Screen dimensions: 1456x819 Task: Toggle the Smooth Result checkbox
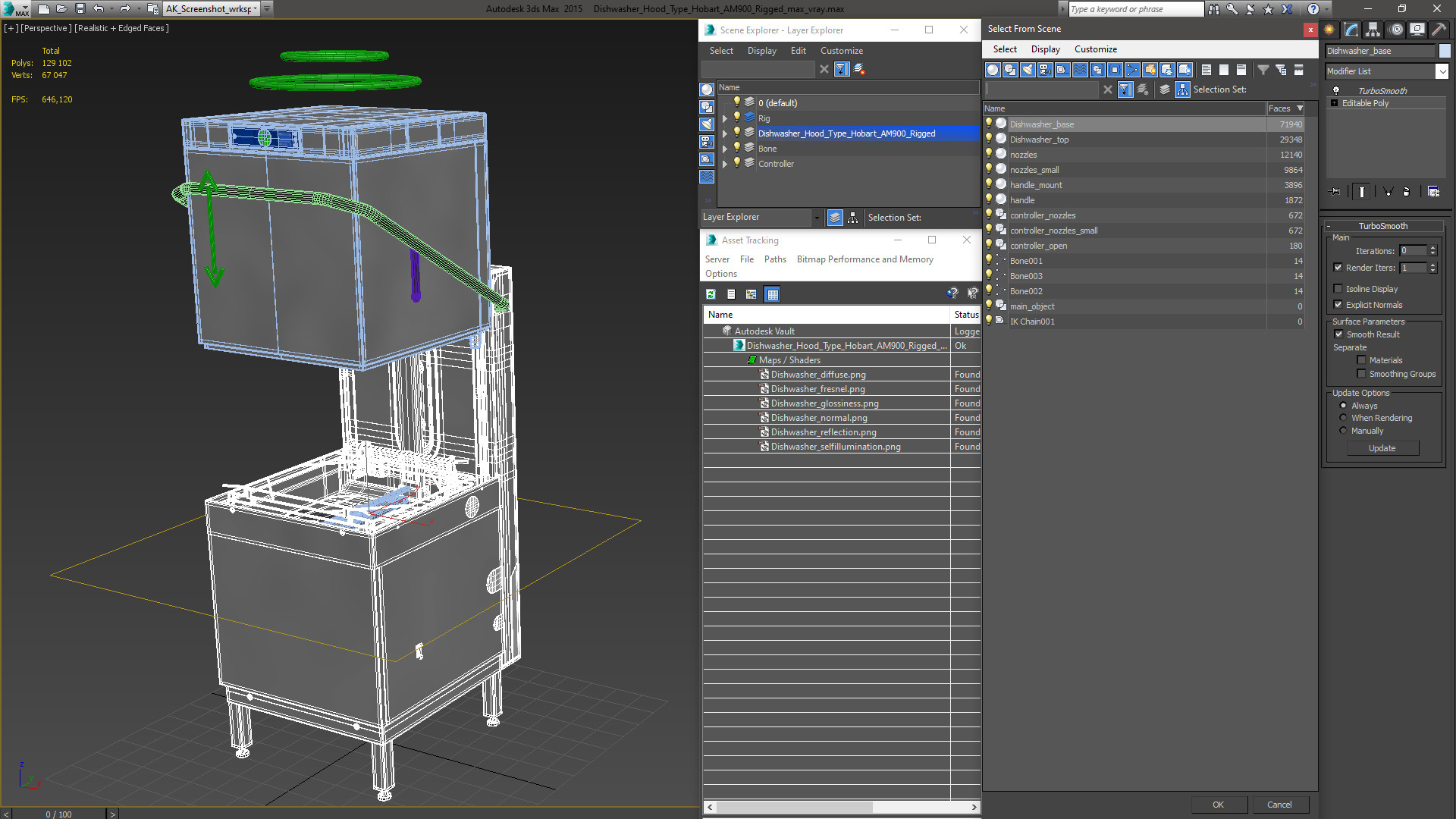point(1338,334)
